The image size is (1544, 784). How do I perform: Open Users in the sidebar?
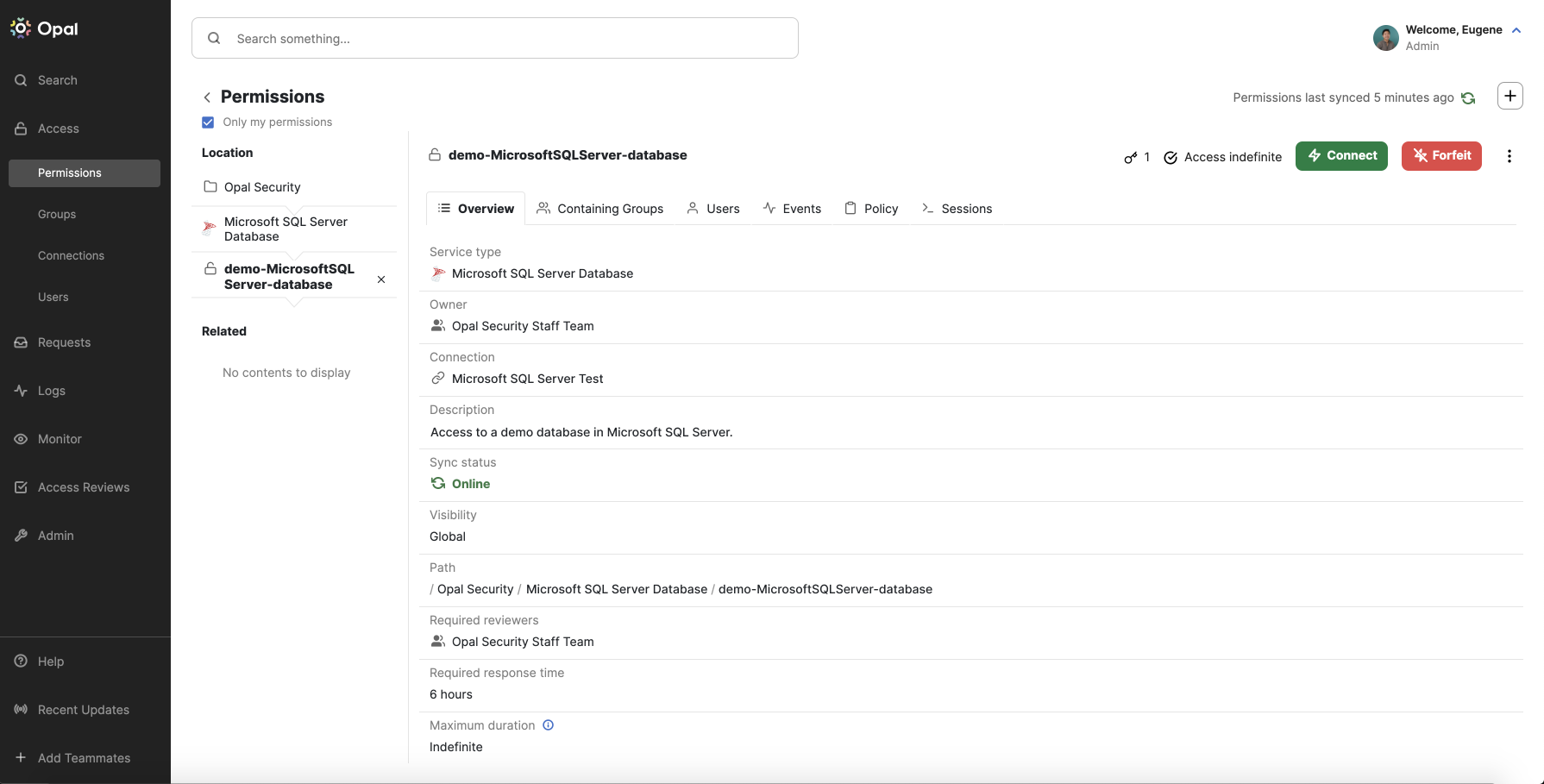point(53,298)
